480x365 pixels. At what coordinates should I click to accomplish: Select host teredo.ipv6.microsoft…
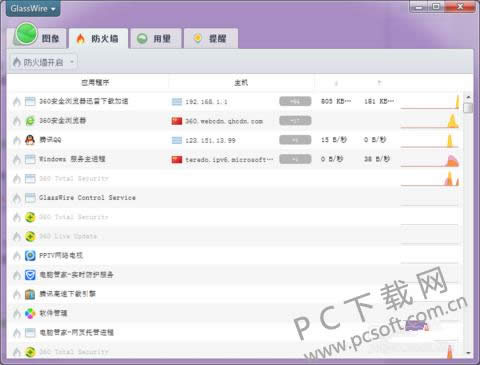pos(229,160)
